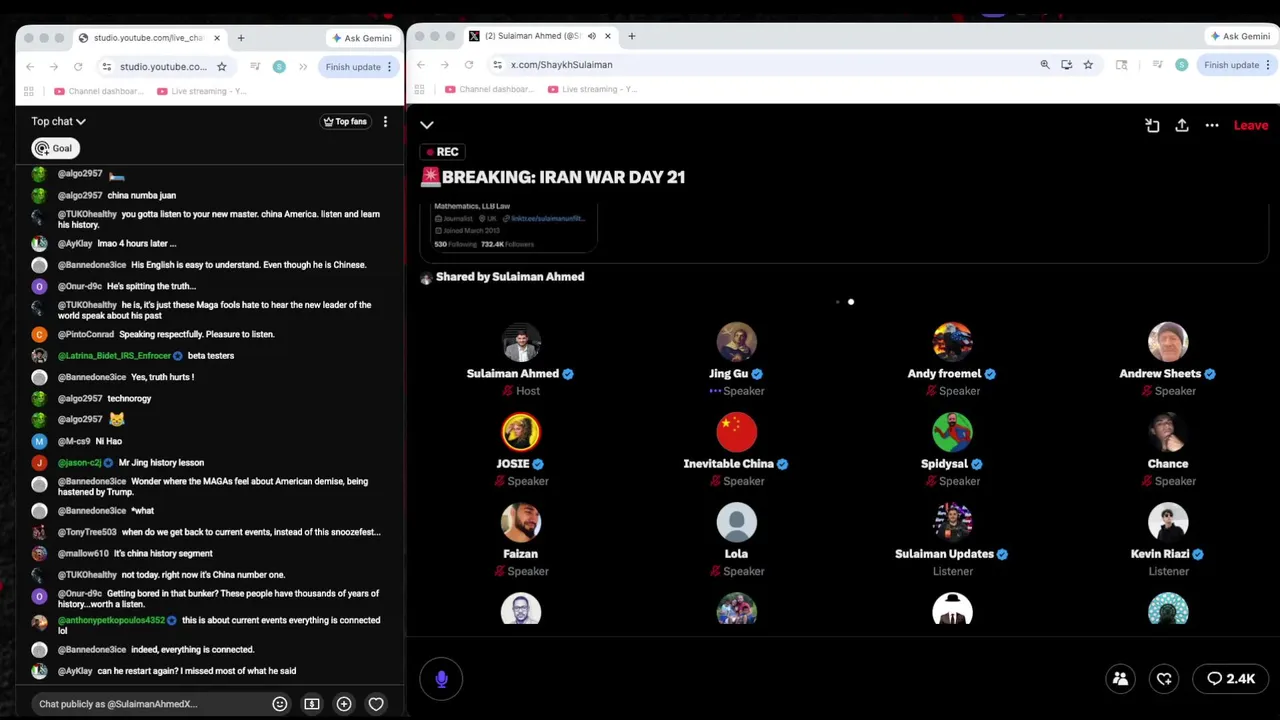
Task: Open media control icon in the X window
Action: tap(1157, 65)
